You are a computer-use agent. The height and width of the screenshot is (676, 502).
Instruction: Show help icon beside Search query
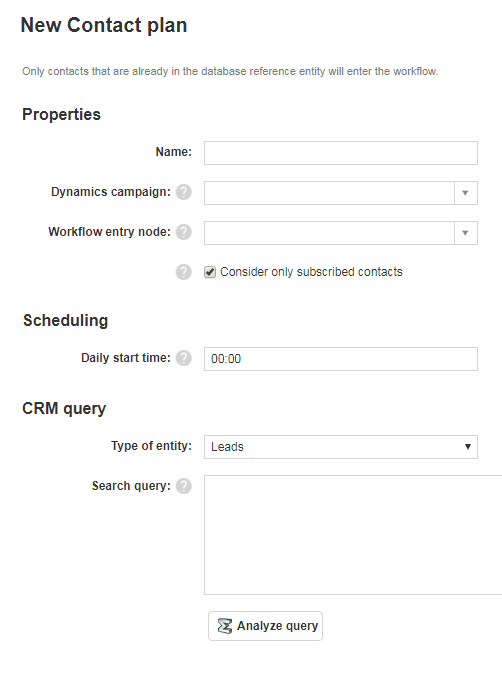(184, 486)
